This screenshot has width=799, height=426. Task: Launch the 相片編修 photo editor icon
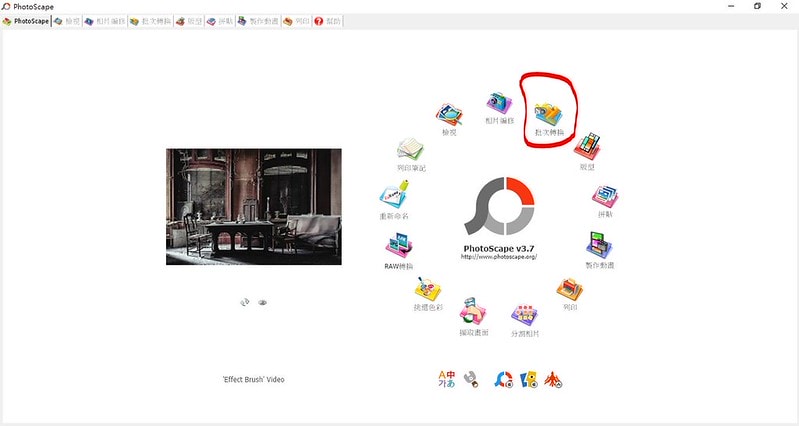pyautogui.click(x=499, y=104)
